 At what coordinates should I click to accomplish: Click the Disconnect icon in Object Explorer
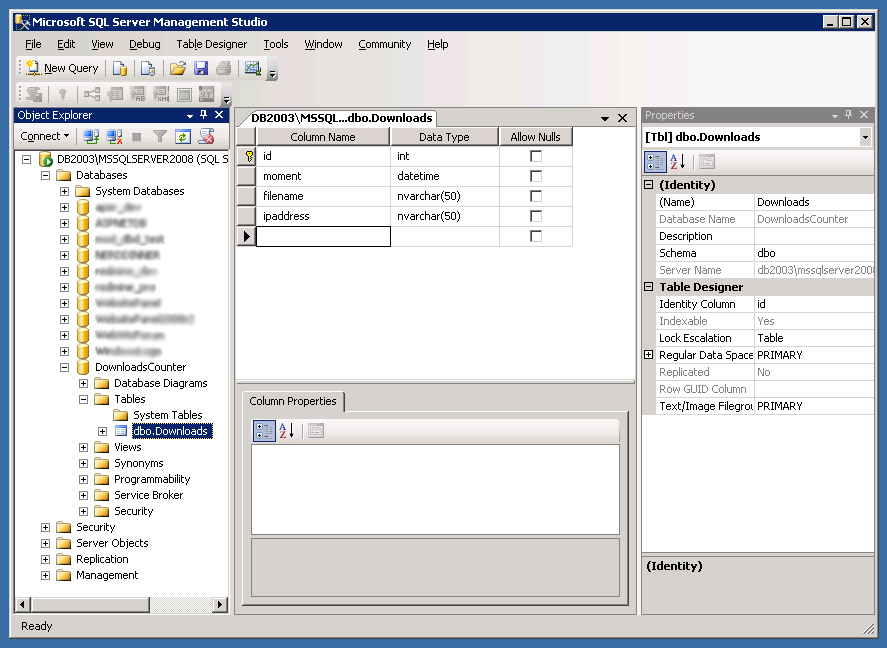pos(114,136)
